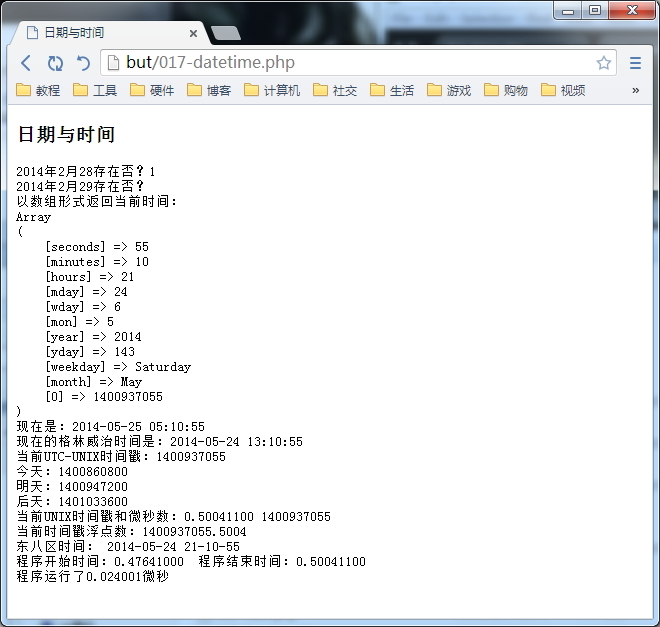Click the [hours] => 21 line
660x627 pixels.
point(90,276)
